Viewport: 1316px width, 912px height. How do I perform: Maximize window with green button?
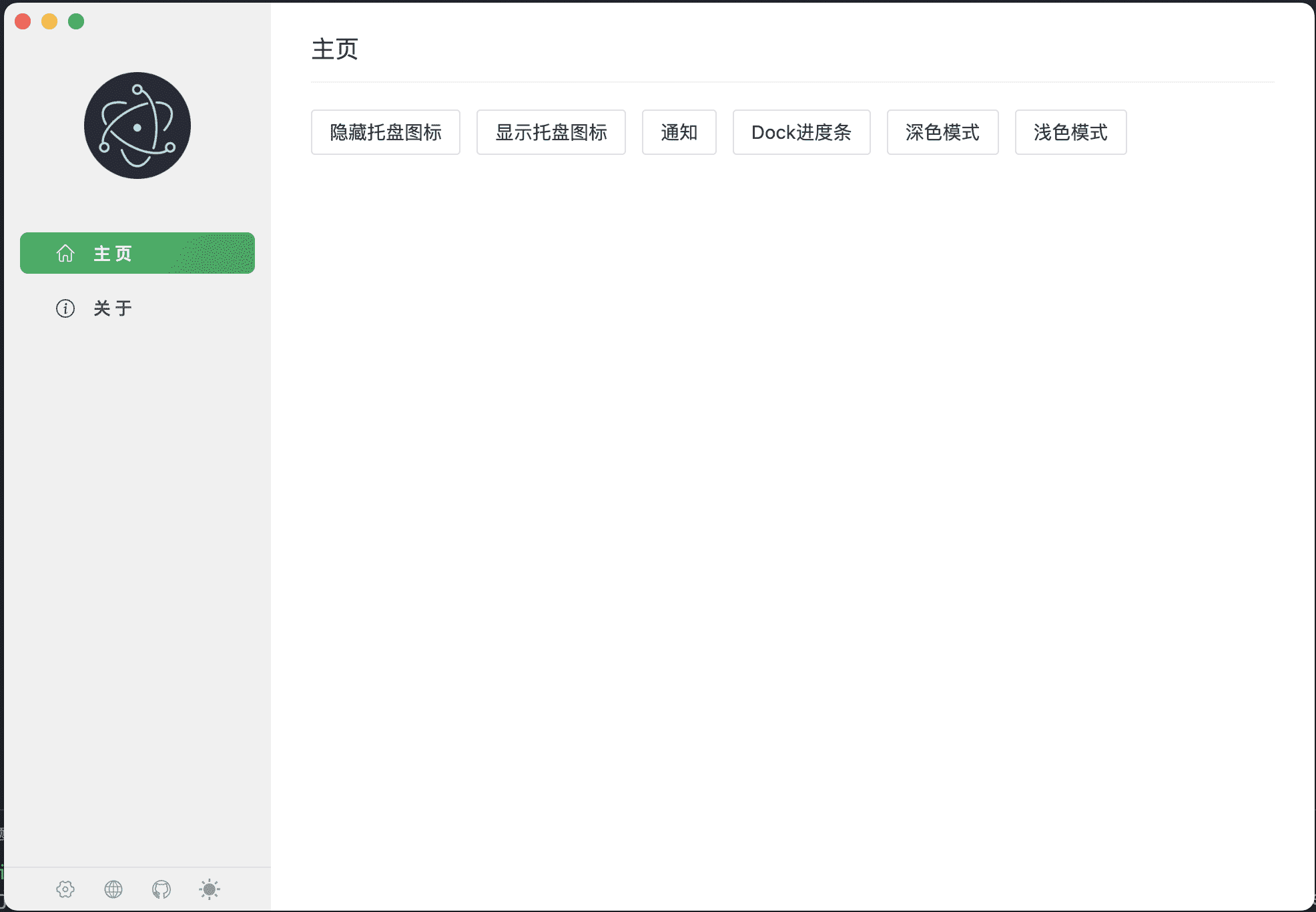click(x=76, y=21)
